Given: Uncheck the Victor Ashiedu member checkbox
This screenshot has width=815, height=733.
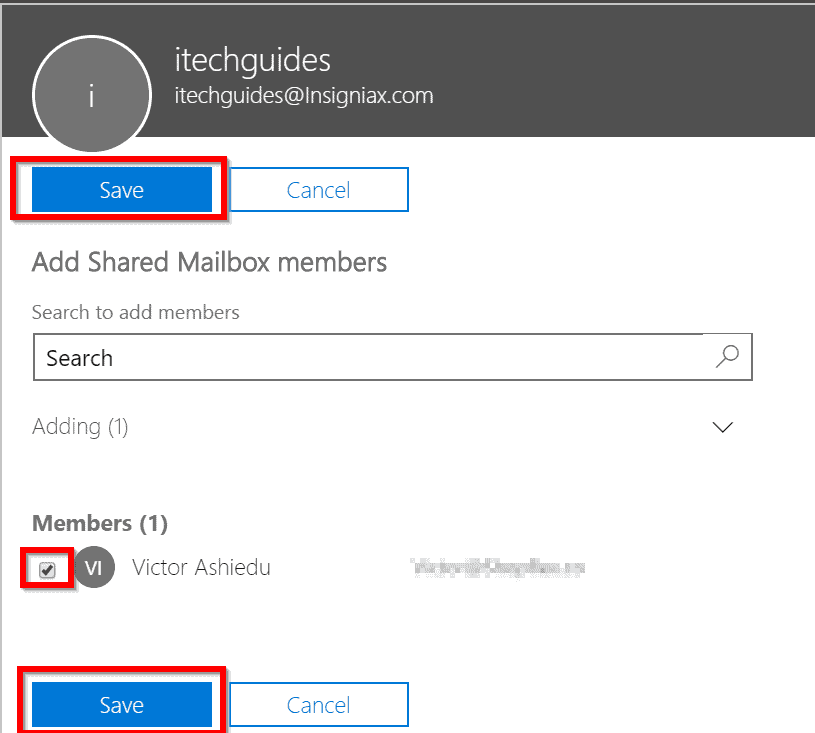Looking at the screenshot, I should [47, 570].
